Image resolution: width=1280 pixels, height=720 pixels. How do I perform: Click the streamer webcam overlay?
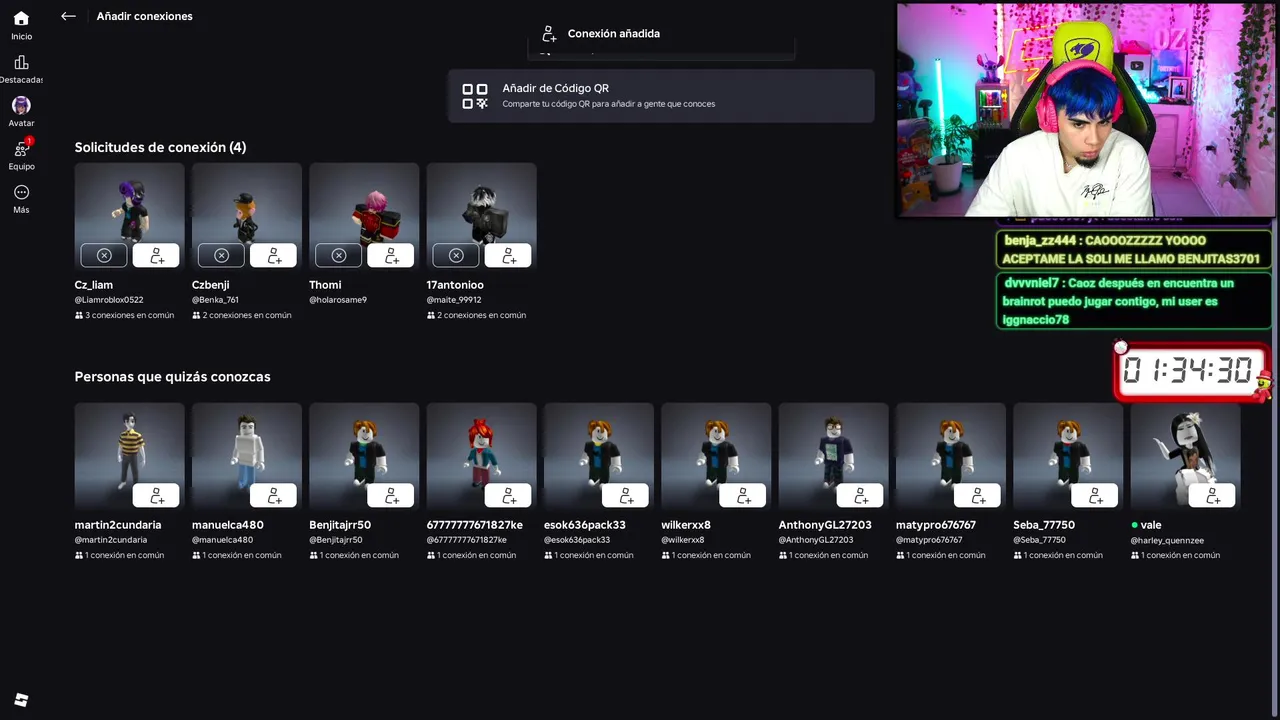1086,110
